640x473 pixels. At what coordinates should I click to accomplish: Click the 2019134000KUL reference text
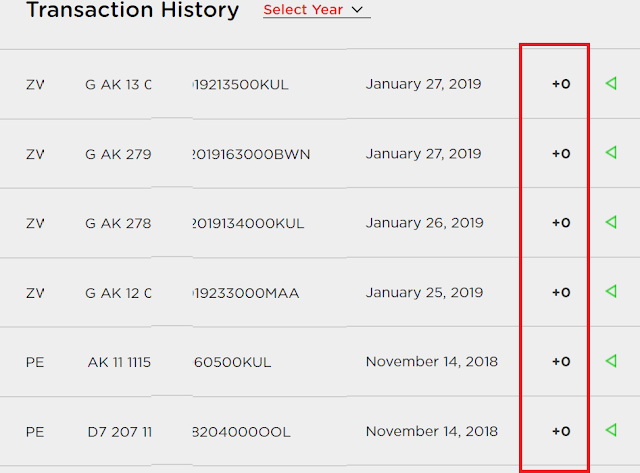[248, 224]
